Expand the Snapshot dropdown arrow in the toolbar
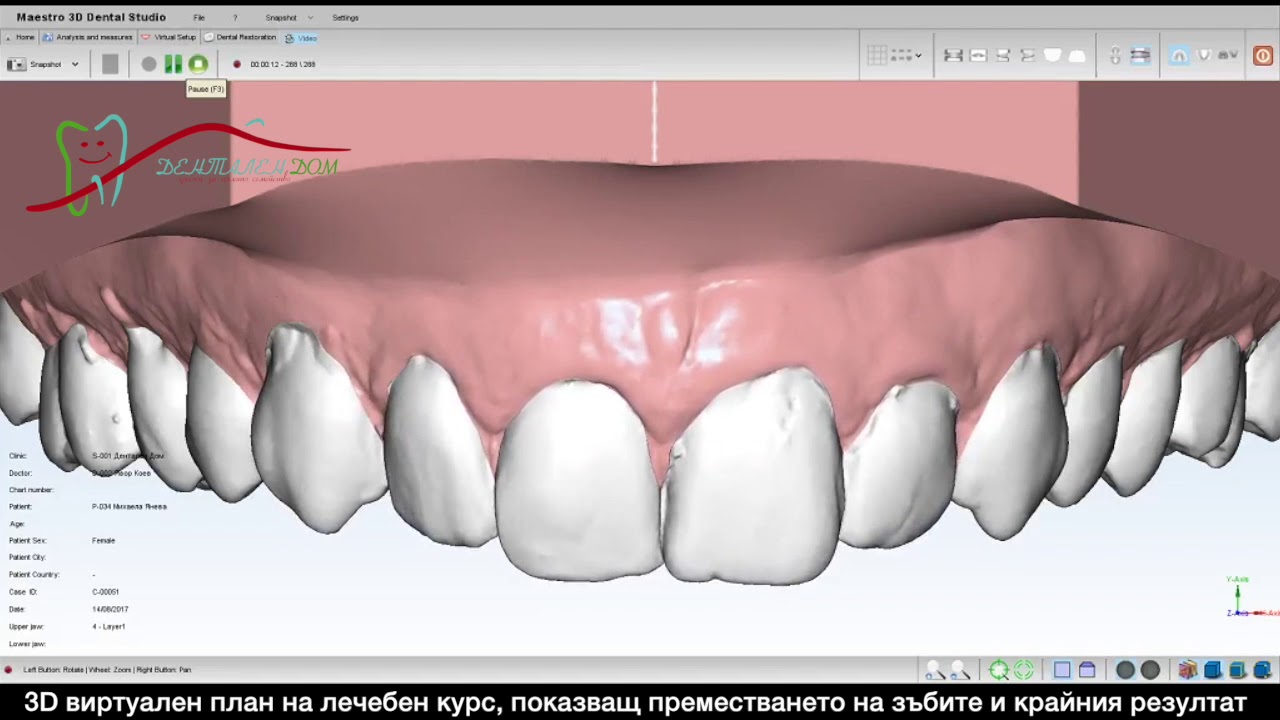1280x720 pixels. 75,64
